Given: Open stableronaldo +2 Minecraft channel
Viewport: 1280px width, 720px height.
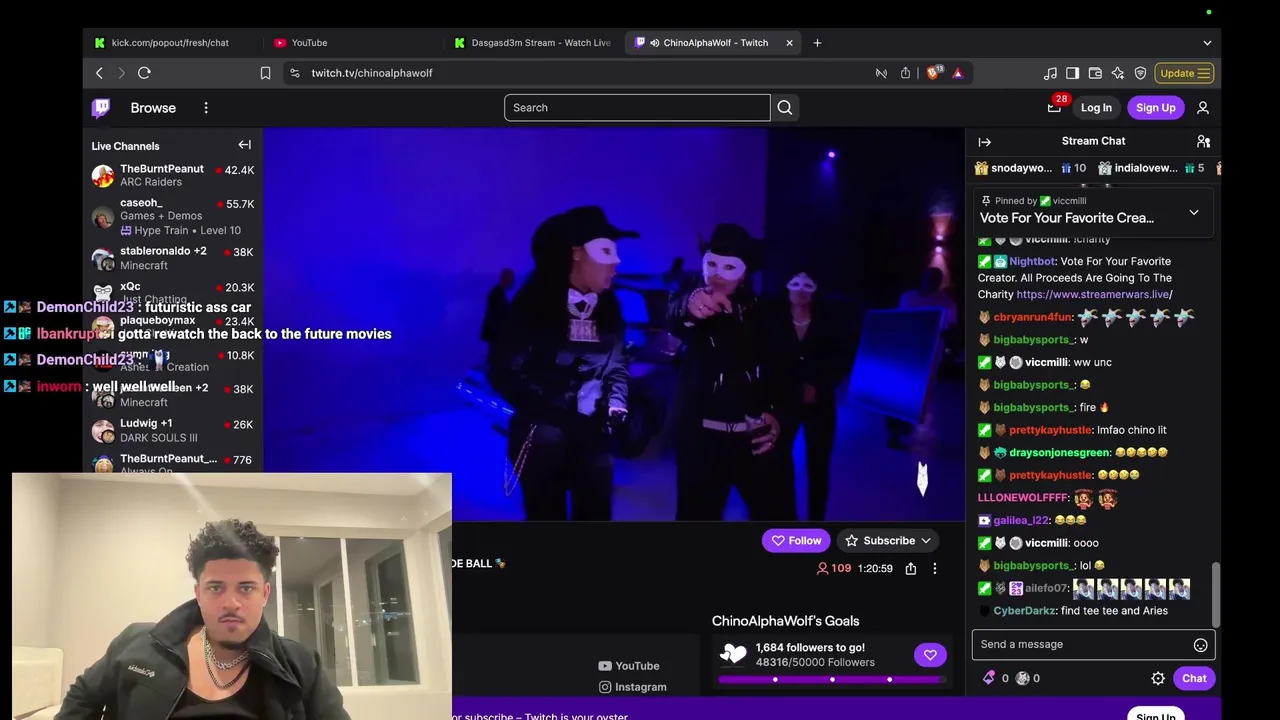Looking at the screenshot, I should click(x=173, y=258).
